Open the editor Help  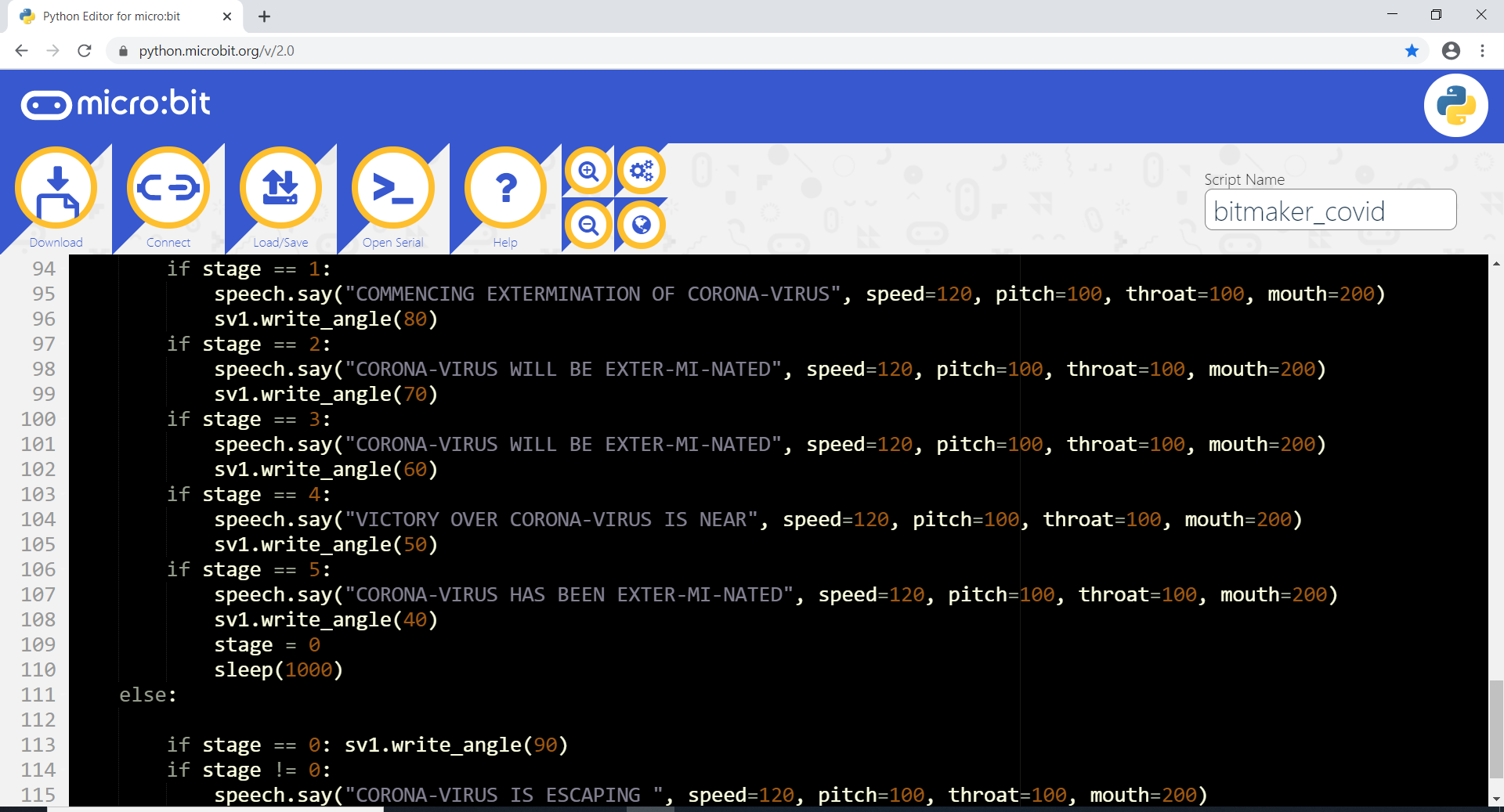(505, 188)
